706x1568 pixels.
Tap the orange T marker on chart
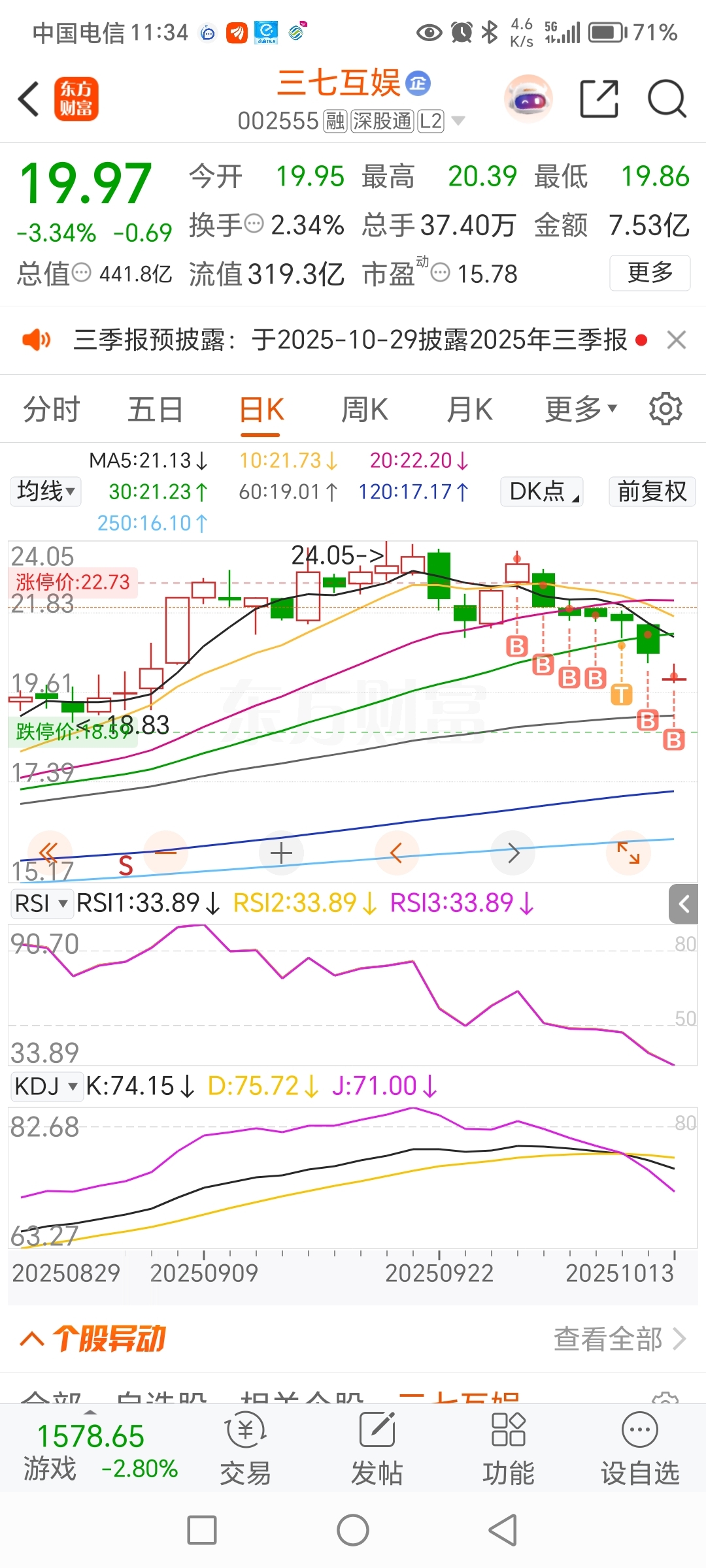622,694
